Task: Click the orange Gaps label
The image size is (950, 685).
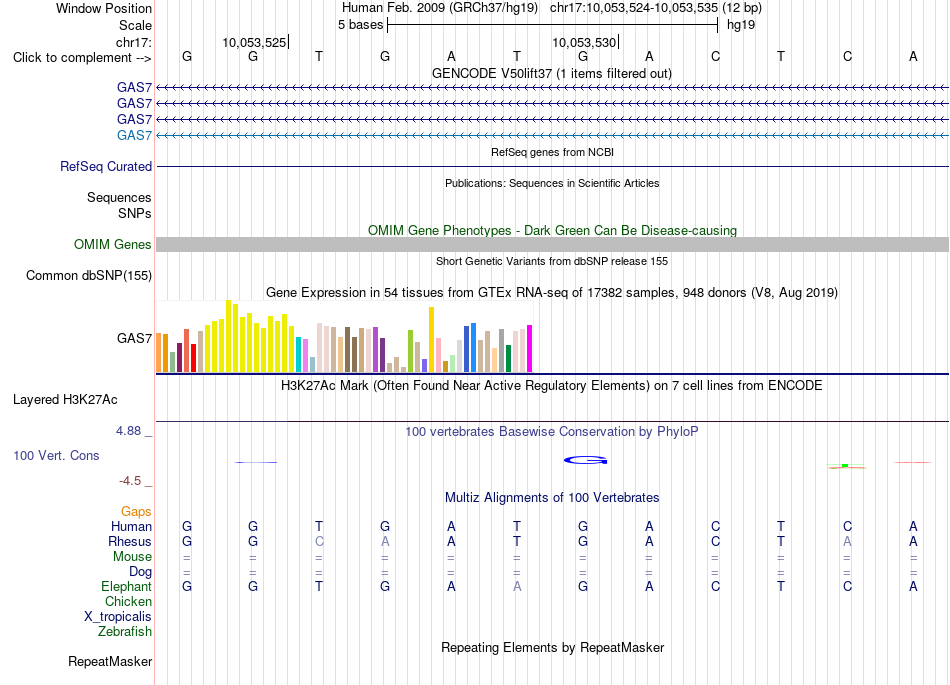Action: (136, 512)
